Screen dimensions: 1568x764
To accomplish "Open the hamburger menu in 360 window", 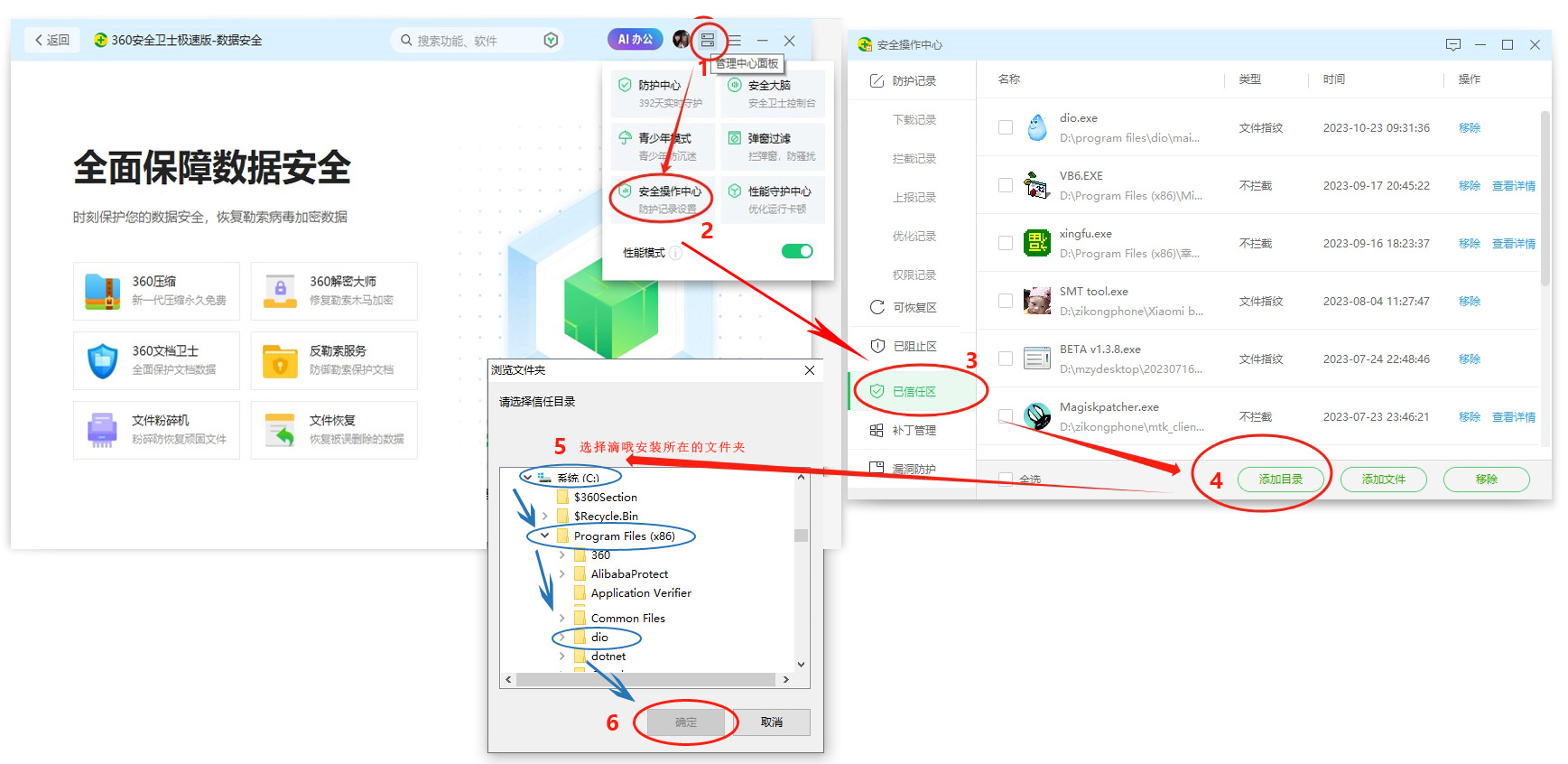I will tap(735, 41).
